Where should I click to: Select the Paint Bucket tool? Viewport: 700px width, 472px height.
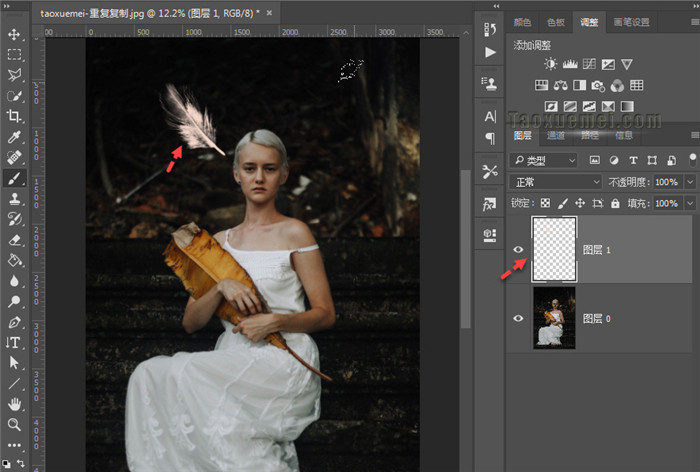click(14, 260)
